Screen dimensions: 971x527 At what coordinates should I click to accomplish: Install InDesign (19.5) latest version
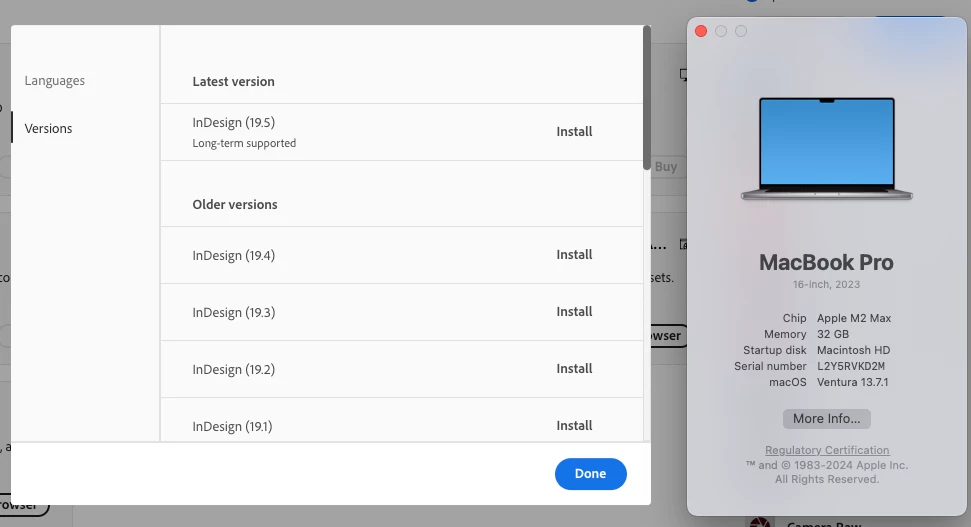574,131
